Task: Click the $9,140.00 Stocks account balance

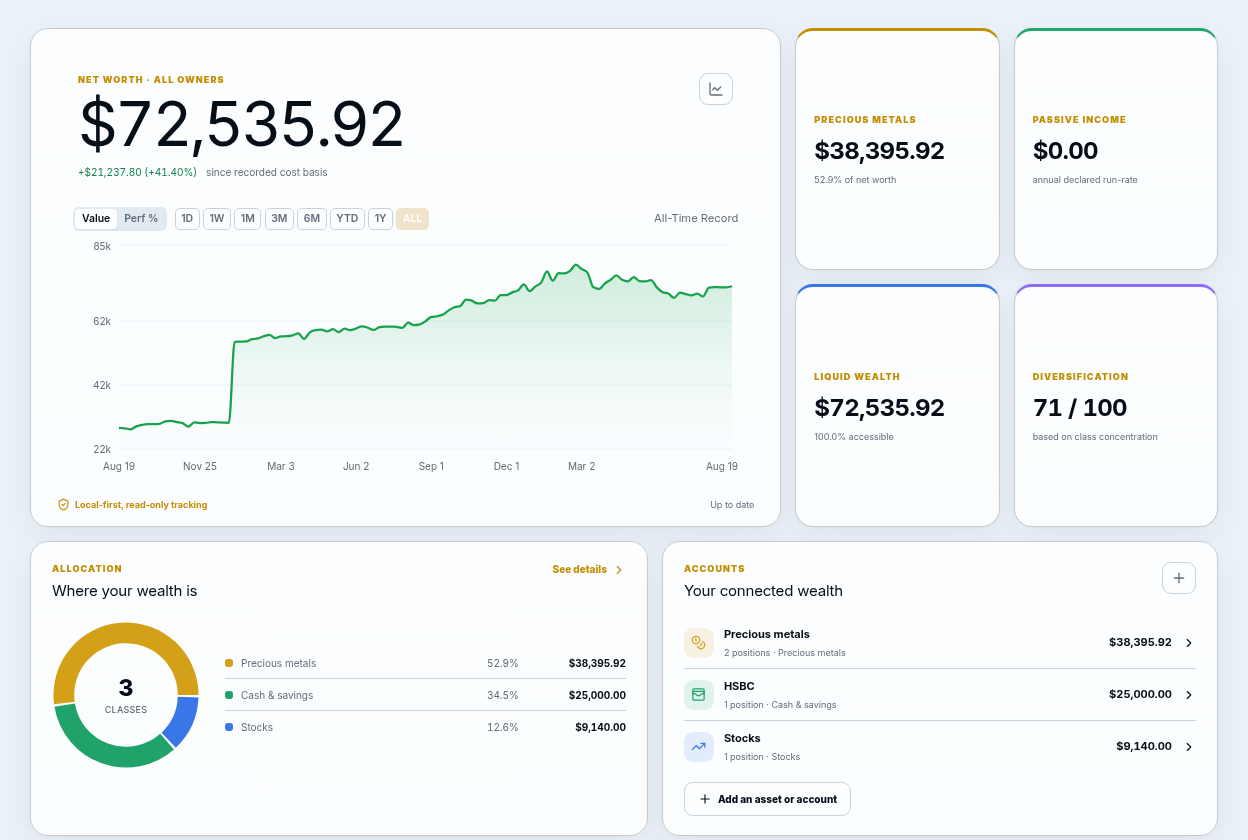Action: click(1144, 746)
